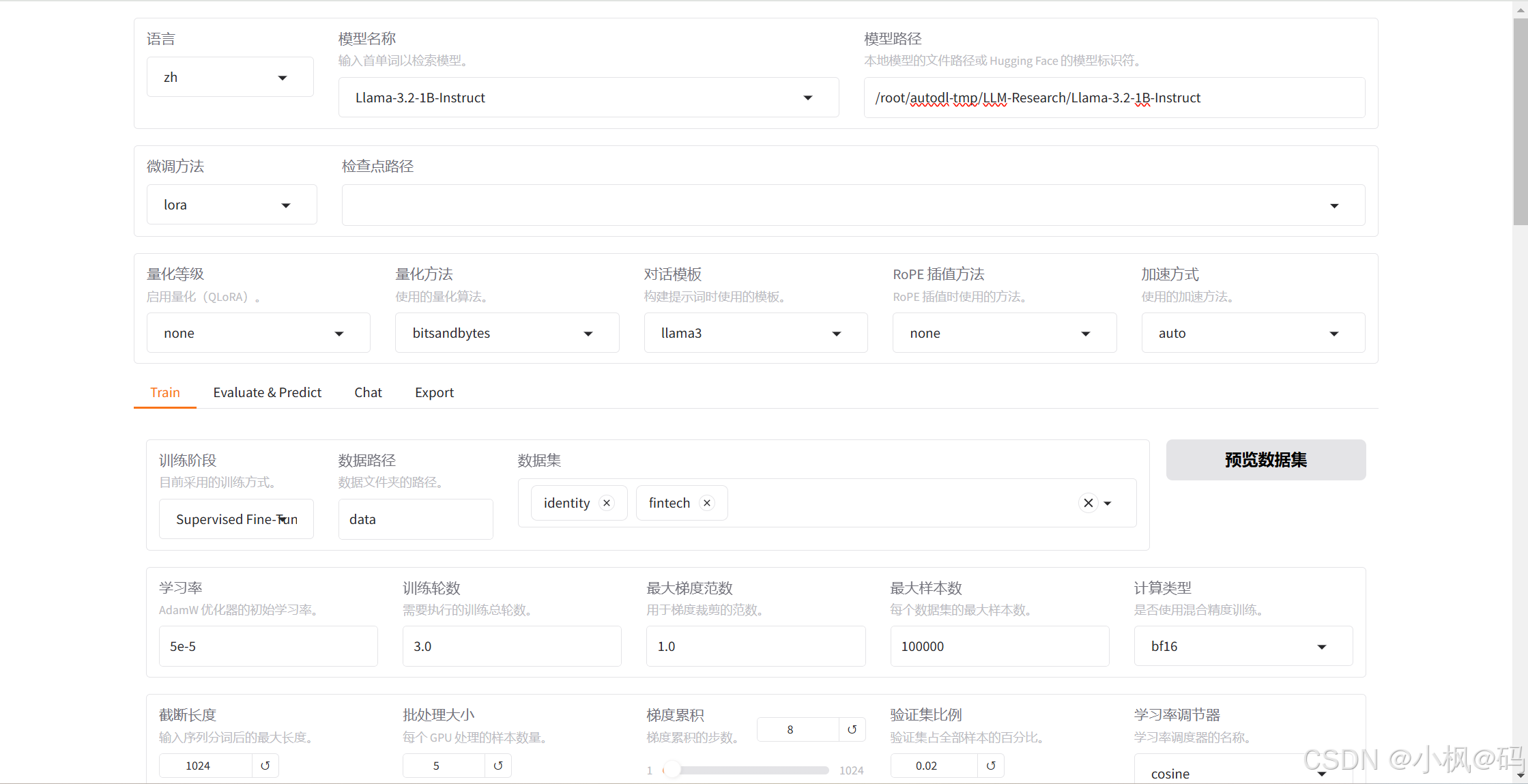This screenshot has width=1528, height=784.
Task: Click the 最大梯度范数 1.0 field
Action: 755,646
